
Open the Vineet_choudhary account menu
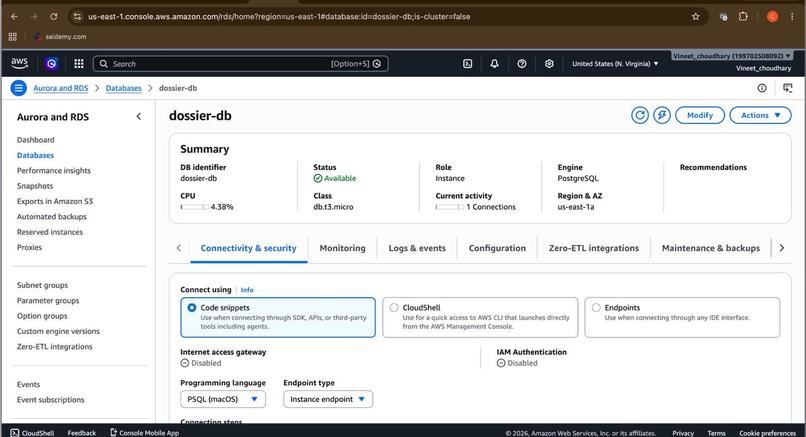tap(732, 56)
